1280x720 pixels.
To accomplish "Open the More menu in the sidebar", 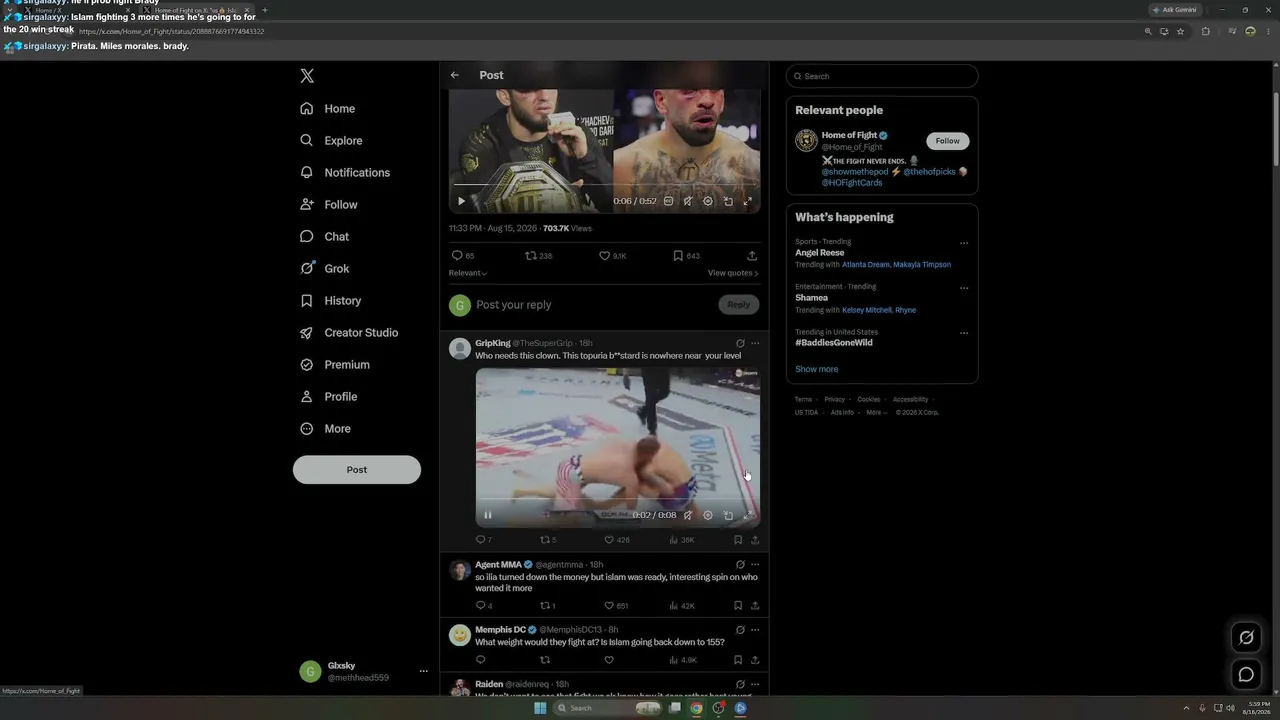I will coord(326,429).
